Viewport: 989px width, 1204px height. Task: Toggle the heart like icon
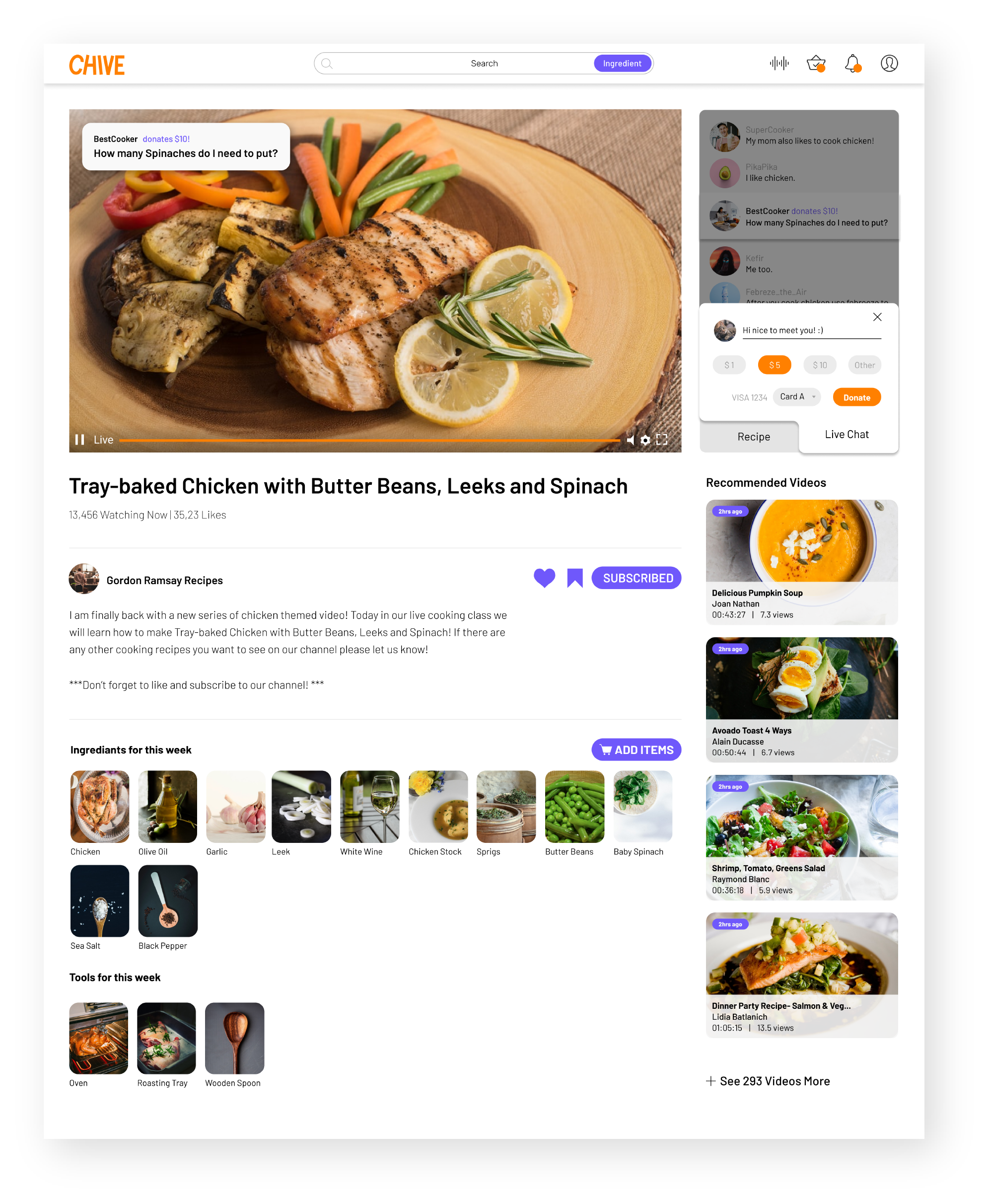544,578
